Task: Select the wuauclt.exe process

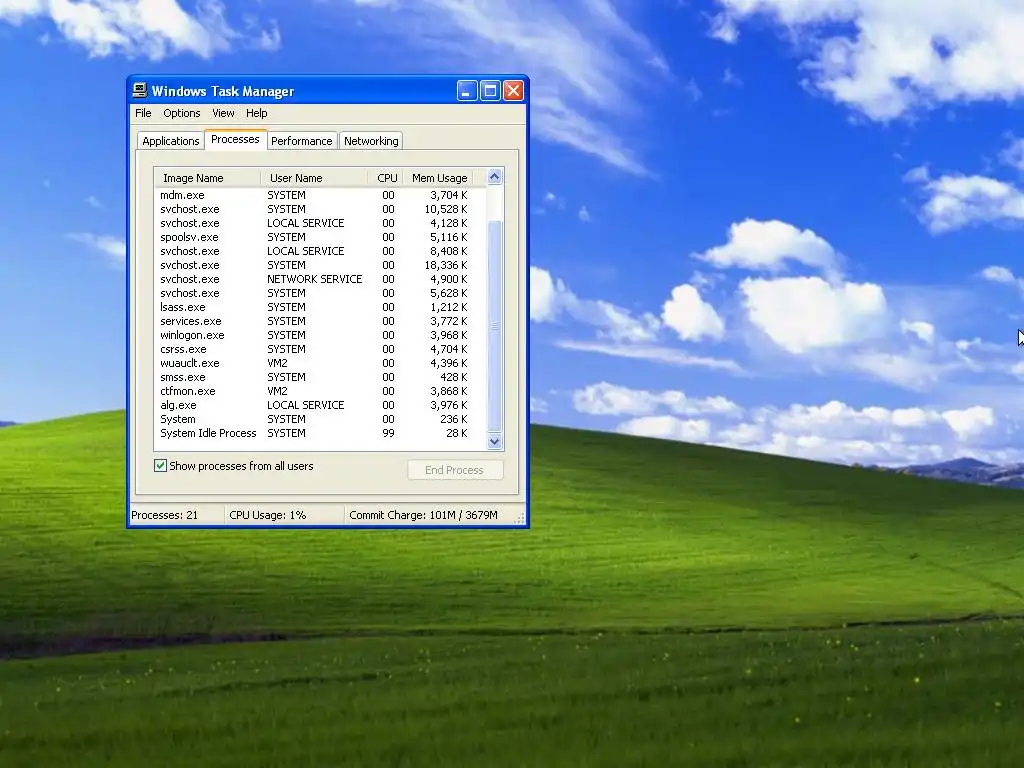Action: [x=320, y=363]
